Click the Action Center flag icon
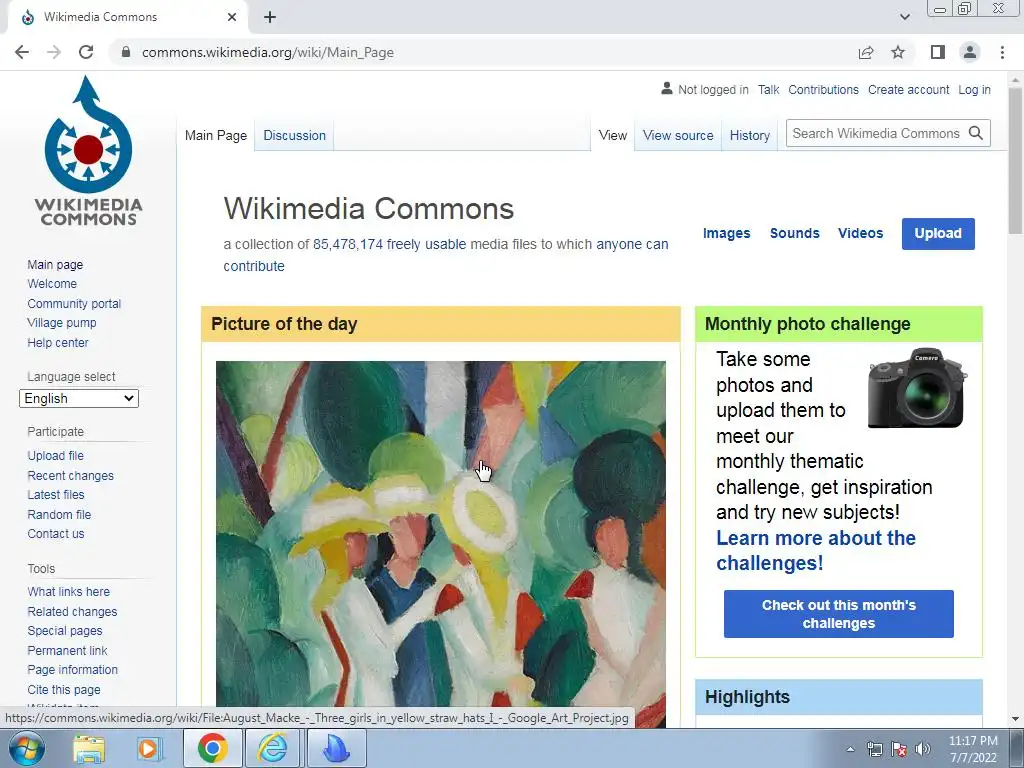 tap(899, 749)
